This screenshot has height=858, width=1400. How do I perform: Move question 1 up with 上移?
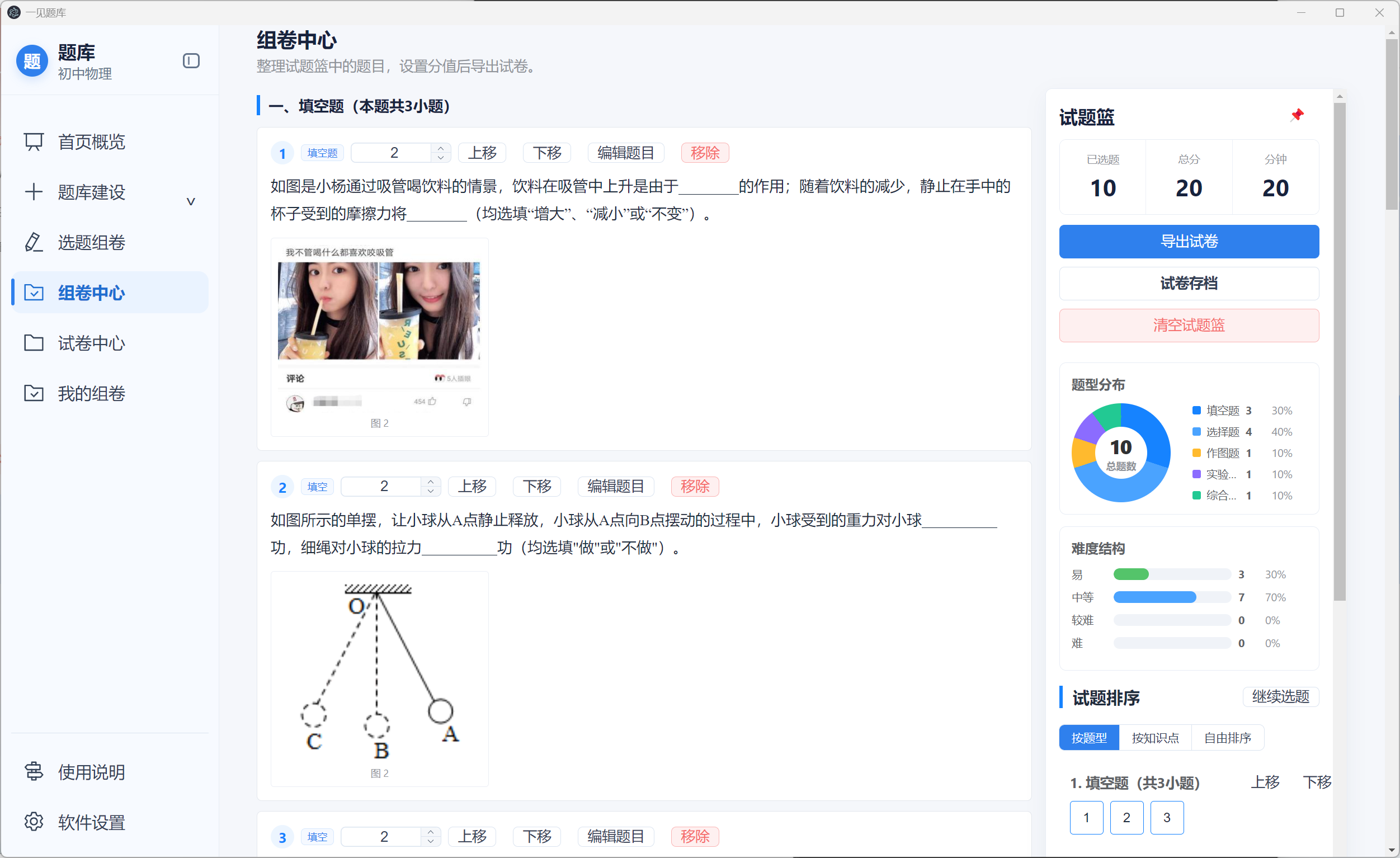(x=482, y=153)
